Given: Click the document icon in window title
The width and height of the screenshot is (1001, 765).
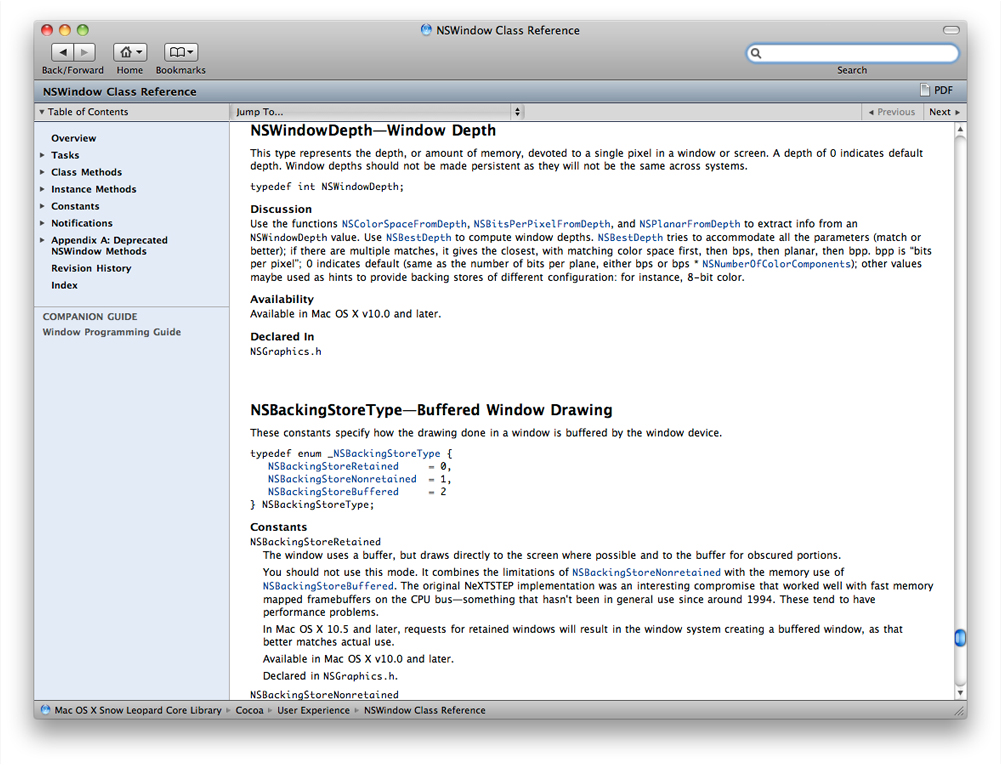Looking at the screenshot, I should [426, 30].
